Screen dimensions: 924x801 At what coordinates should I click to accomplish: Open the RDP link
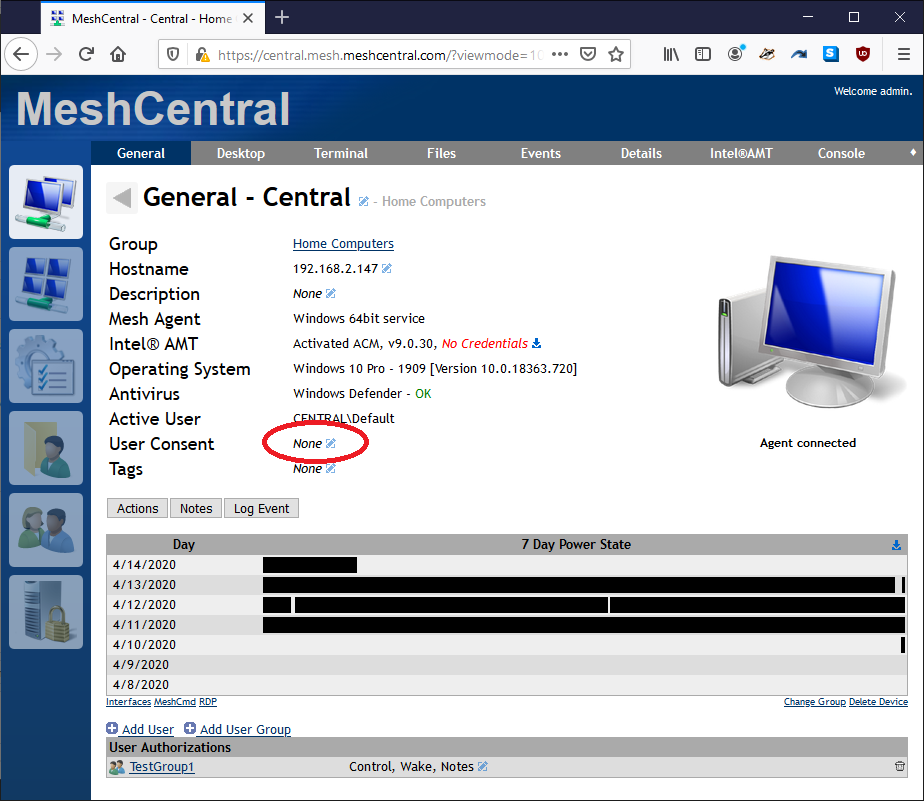click(x=208, y=701)
